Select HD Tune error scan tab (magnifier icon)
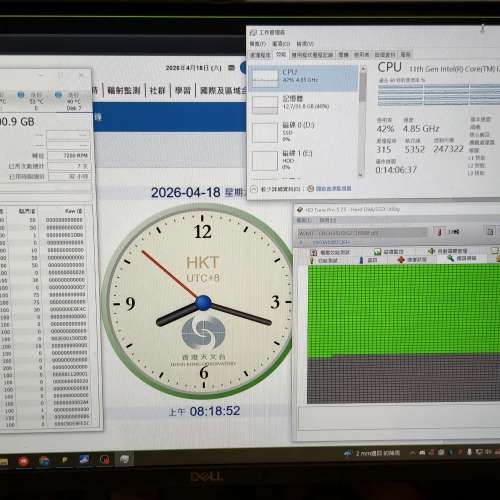Screen dimensions: 500x500 click(x=462, y=258)
